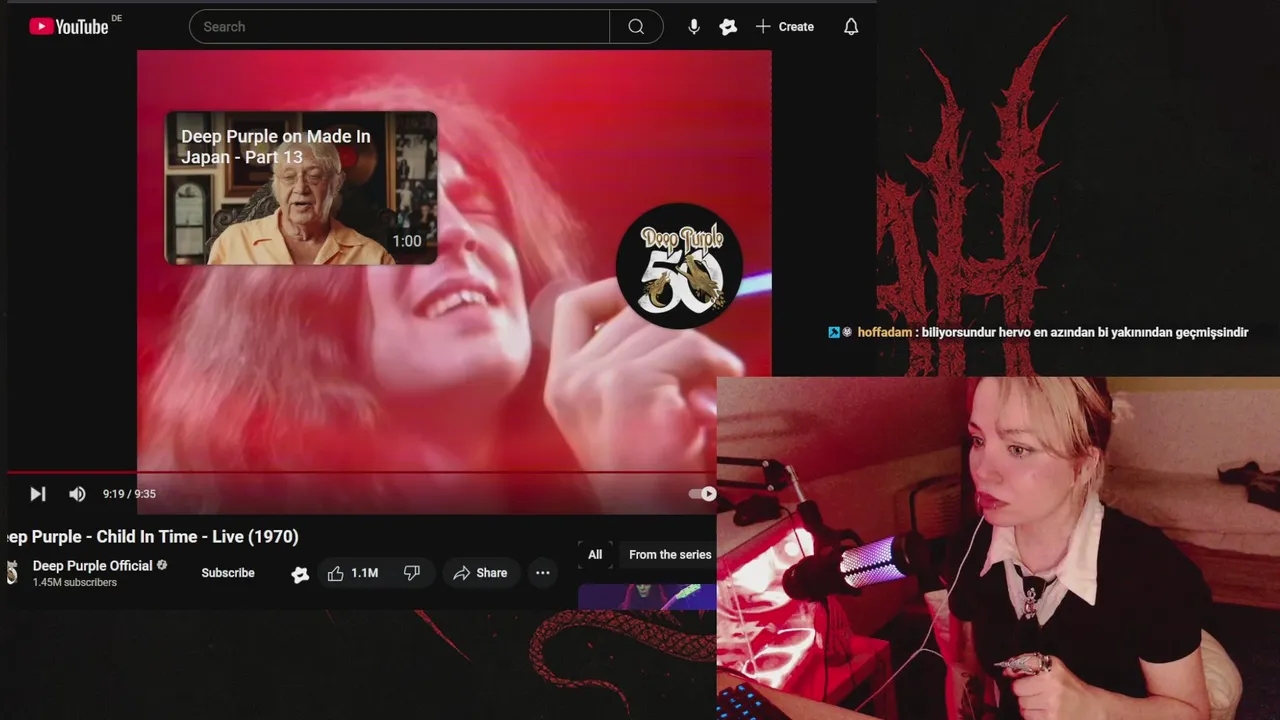Image resolution: width=1280 pixels, height=720 pixels.
Task: Skip to next video with Next button
Action: tap(38, 494)
